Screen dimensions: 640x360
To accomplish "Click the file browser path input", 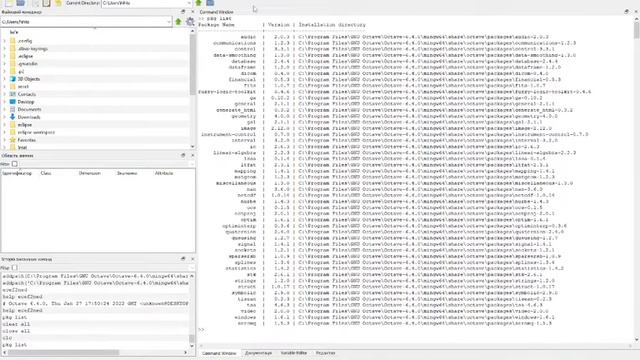I will point(83,22).
